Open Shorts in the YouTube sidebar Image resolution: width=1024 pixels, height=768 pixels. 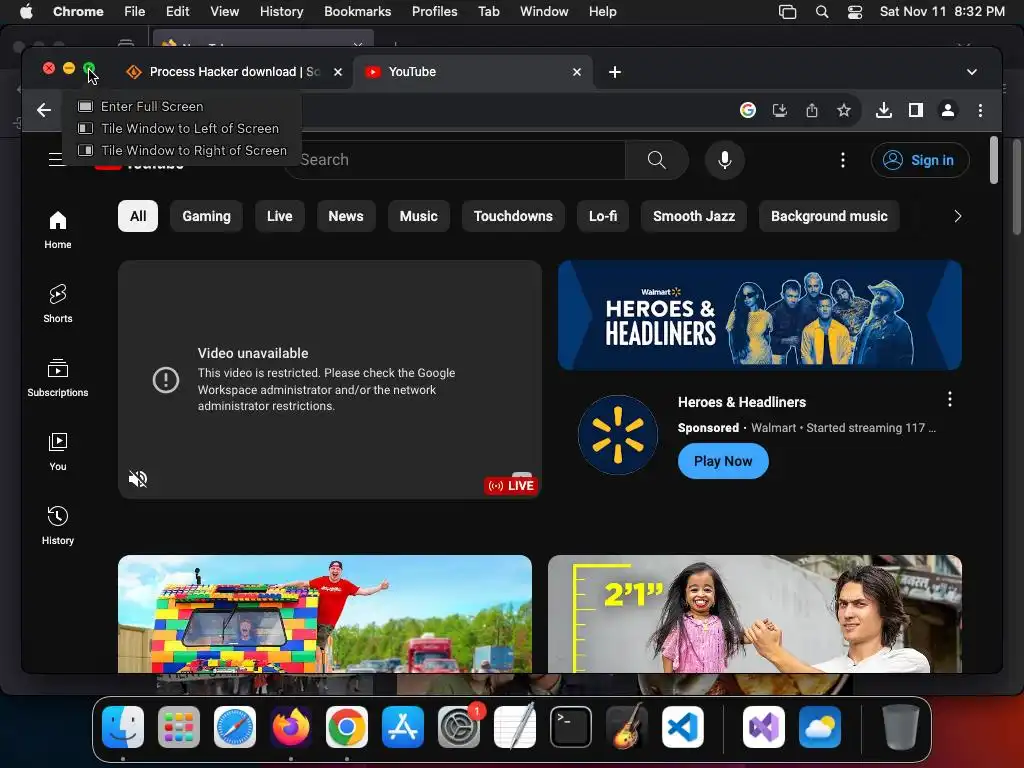57,304
